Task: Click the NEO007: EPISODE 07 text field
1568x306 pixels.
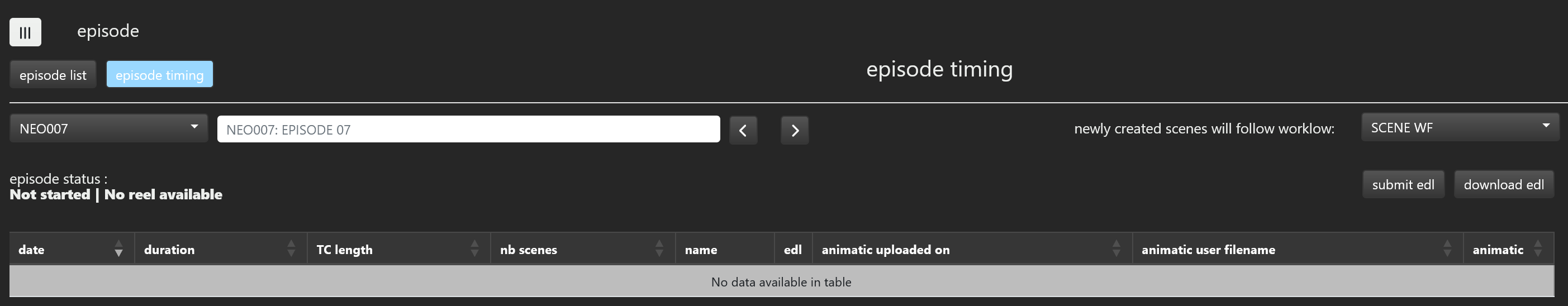Action: [x=468, y=130]
